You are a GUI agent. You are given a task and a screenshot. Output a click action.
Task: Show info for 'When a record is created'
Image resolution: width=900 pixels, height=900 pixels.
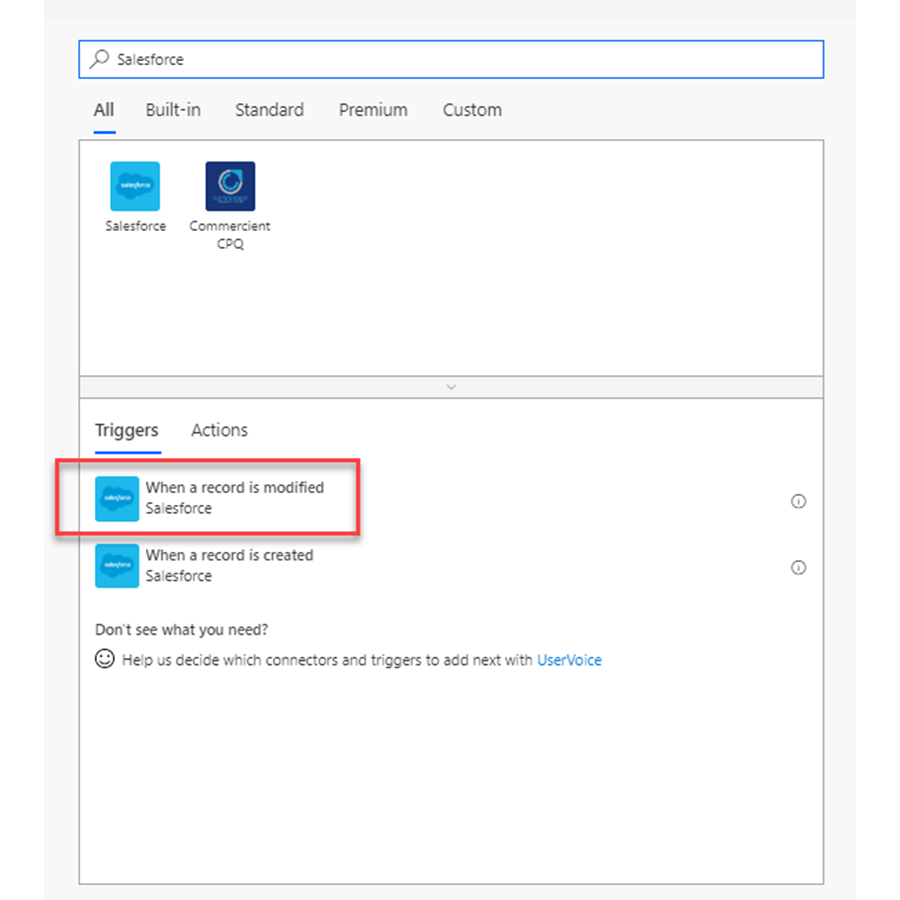(x=798, y=568)
